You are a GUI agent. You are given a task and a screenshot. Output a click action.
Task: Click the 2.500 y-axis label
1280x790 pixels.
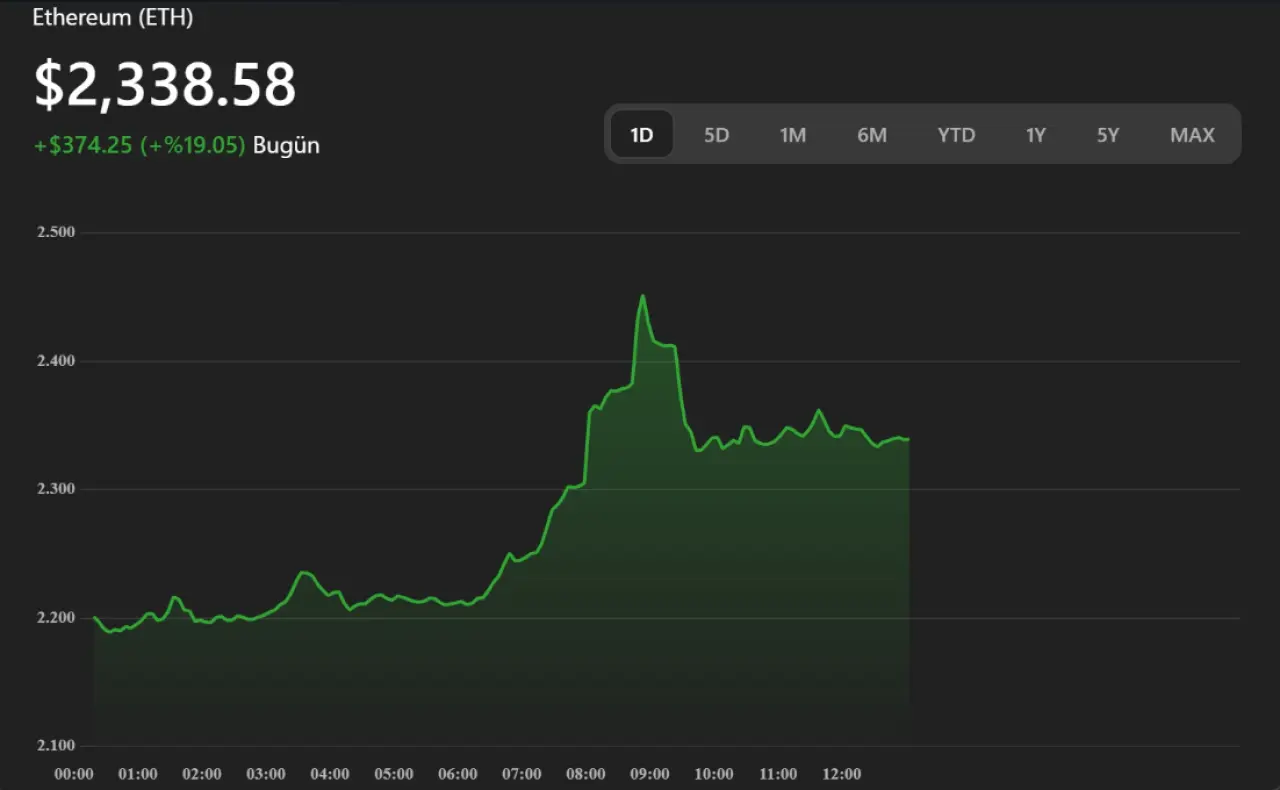tap(56, 232)
